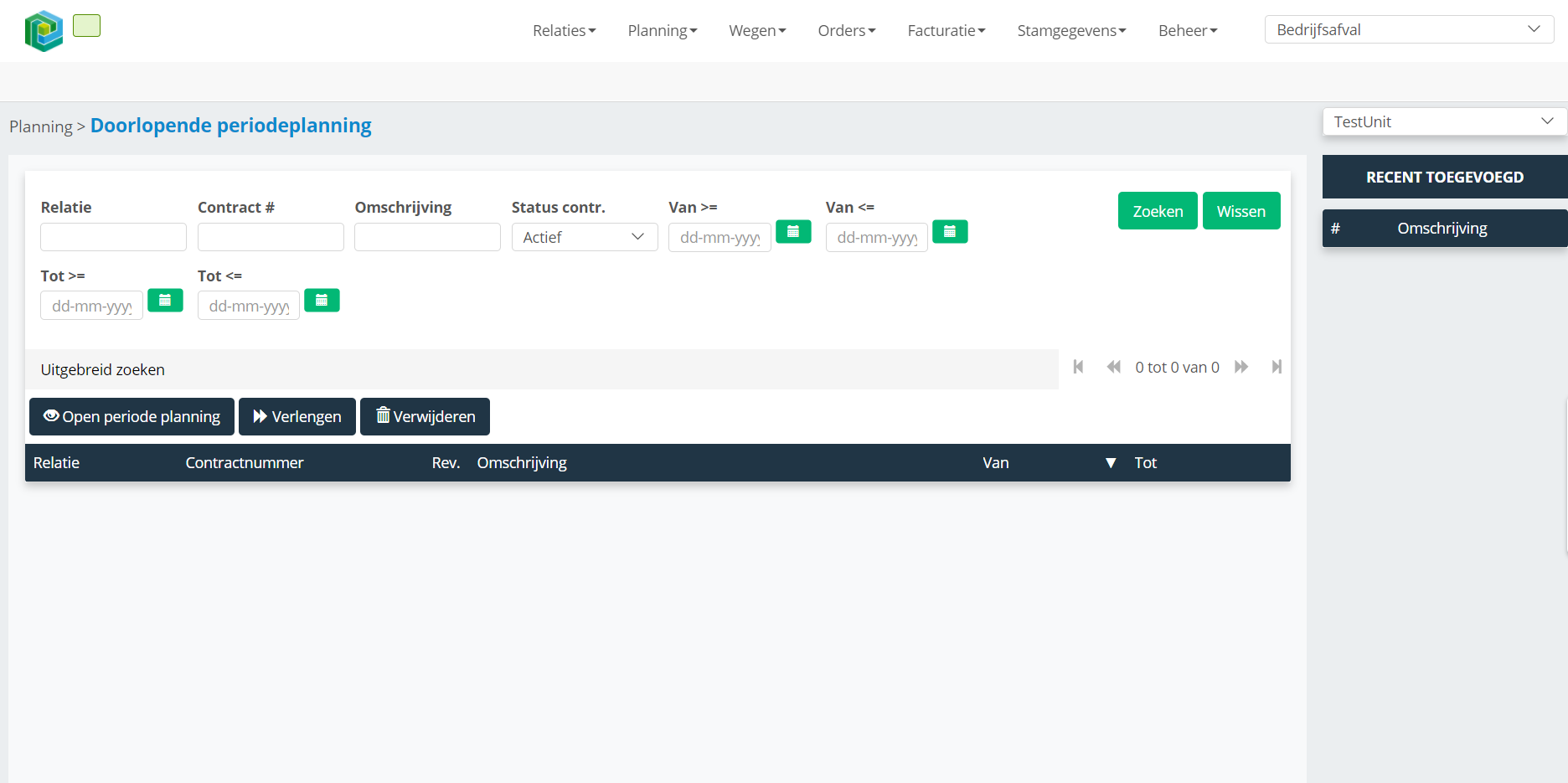1568x783 pixels.
Task: Open calendar picker for Van <= date
Action: pos(950,232)
